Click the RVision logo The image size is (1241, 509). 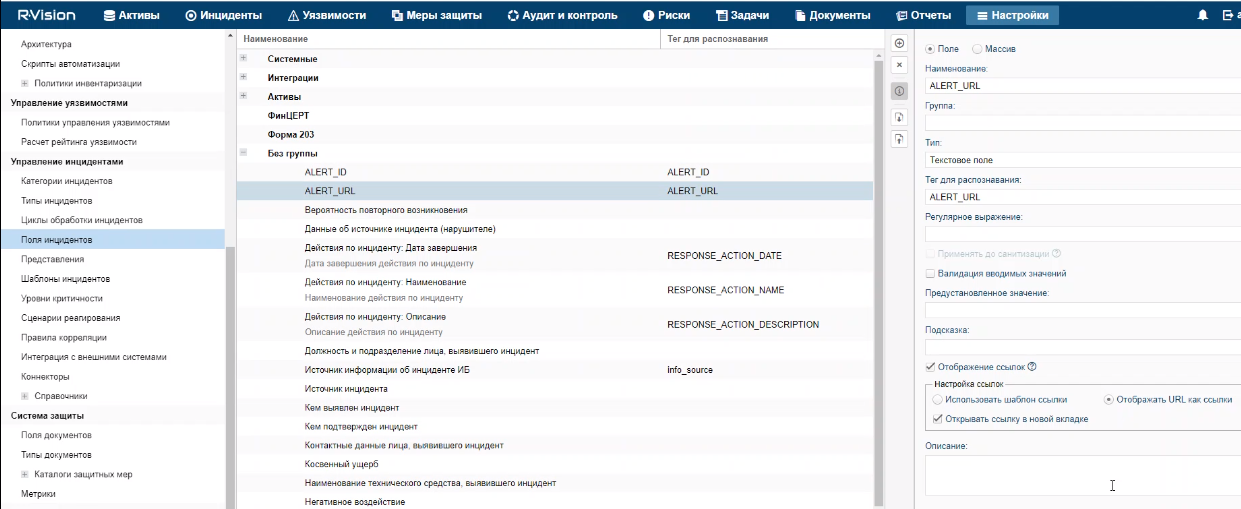coord(46,15)
